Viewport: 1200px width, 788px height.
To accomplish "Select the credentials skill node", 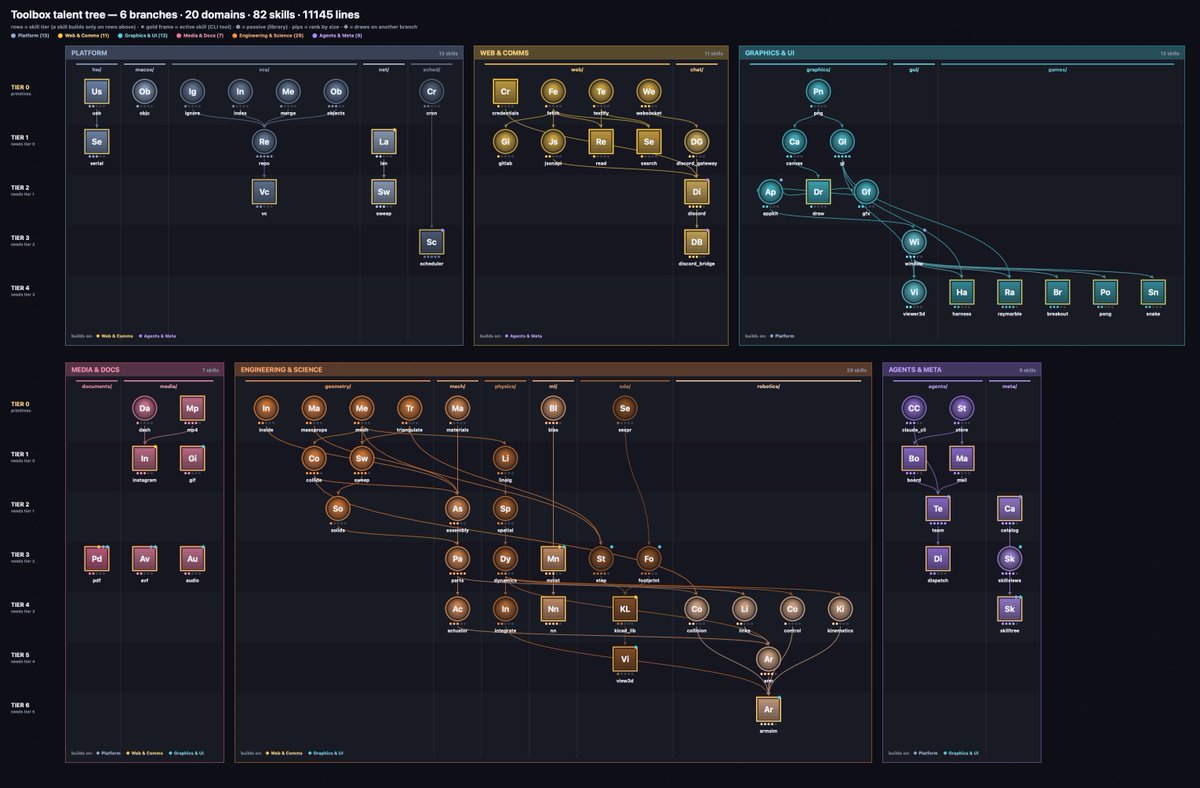I will click(506, 92).
